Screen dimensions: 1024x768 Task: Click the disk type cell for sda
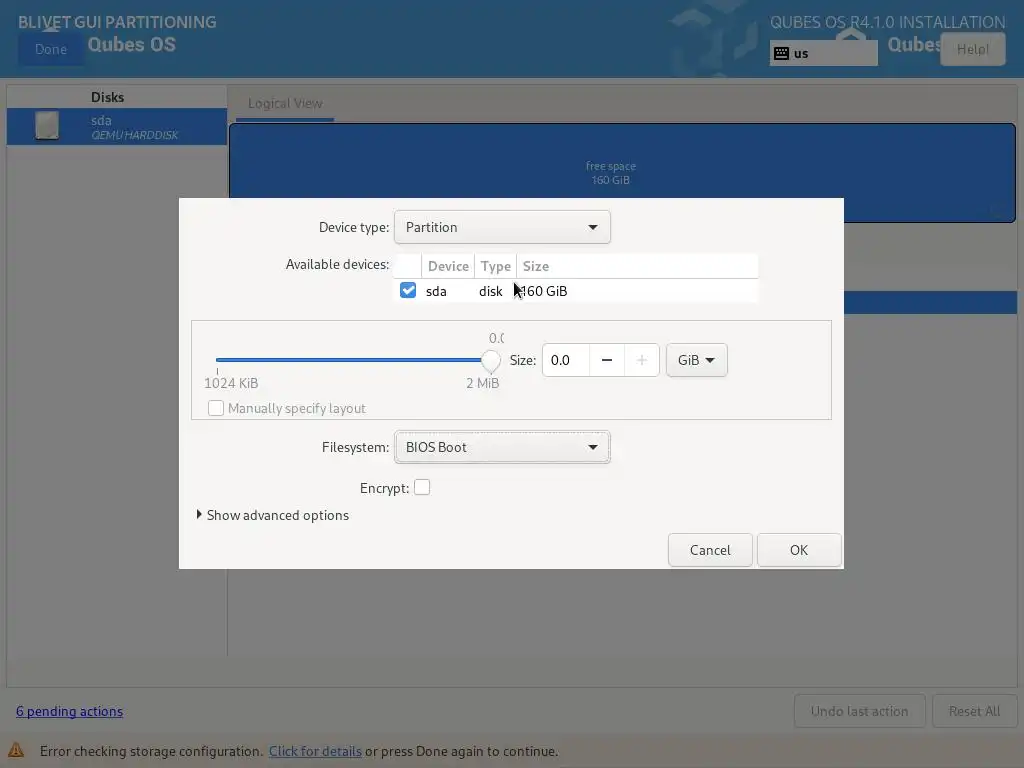(x=490, y=291)
